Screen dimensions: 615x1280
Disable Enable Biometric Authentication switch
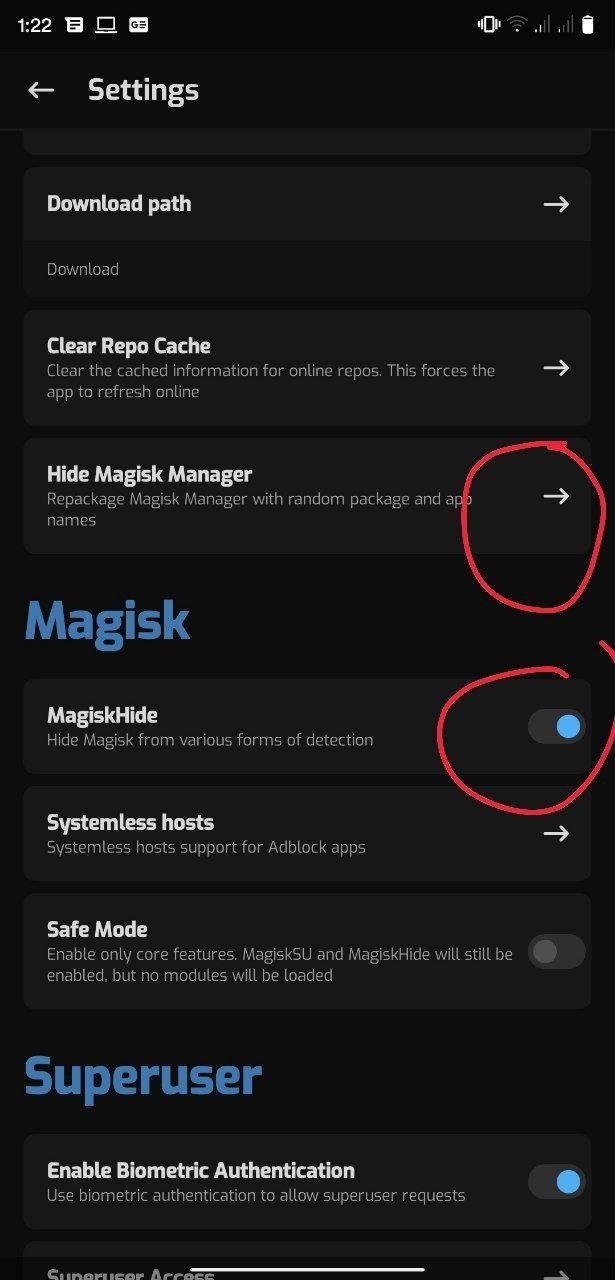[x=556, y=1182]
